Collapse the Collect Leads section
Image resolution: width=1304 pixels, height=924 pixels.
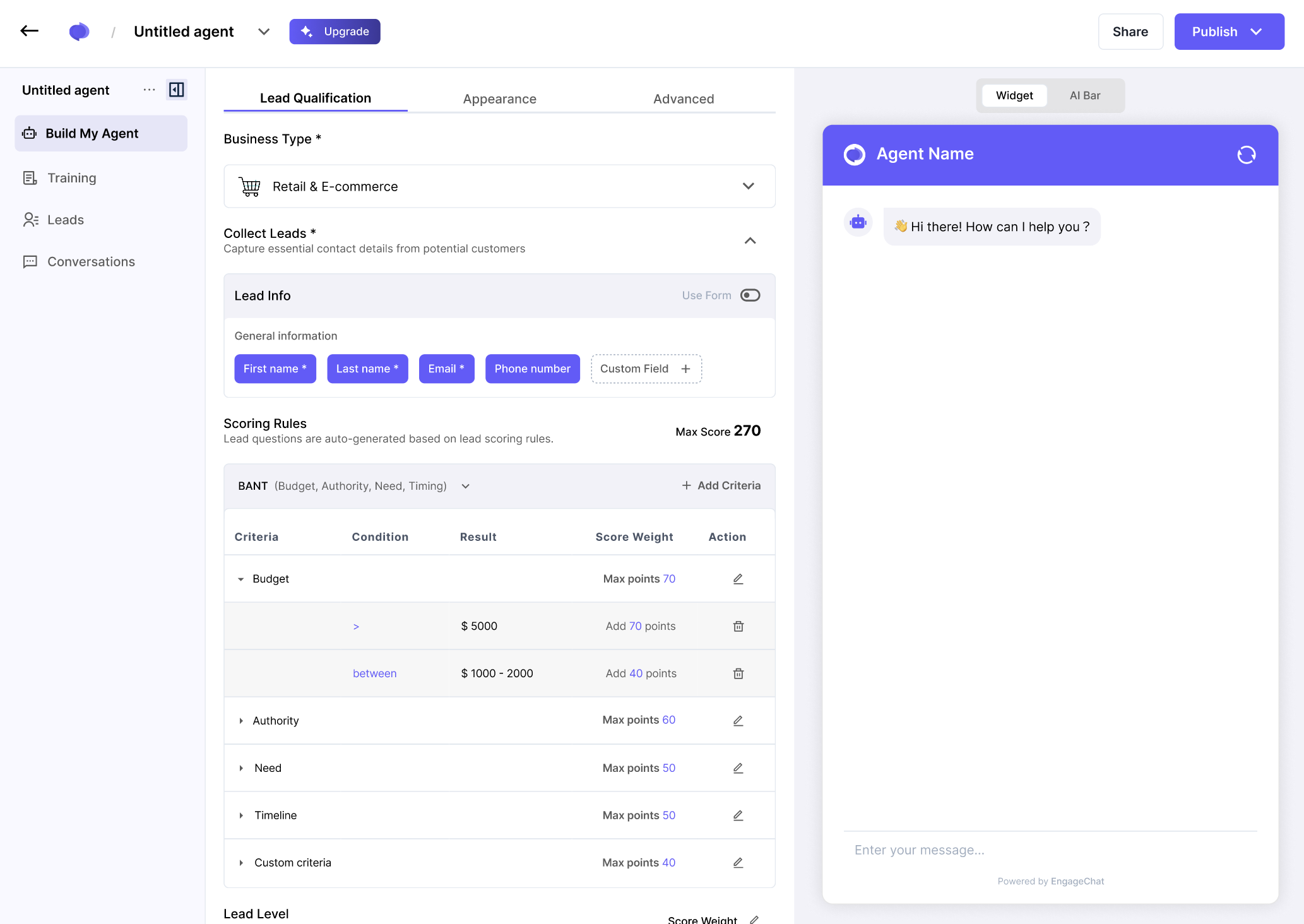[750, 240]
